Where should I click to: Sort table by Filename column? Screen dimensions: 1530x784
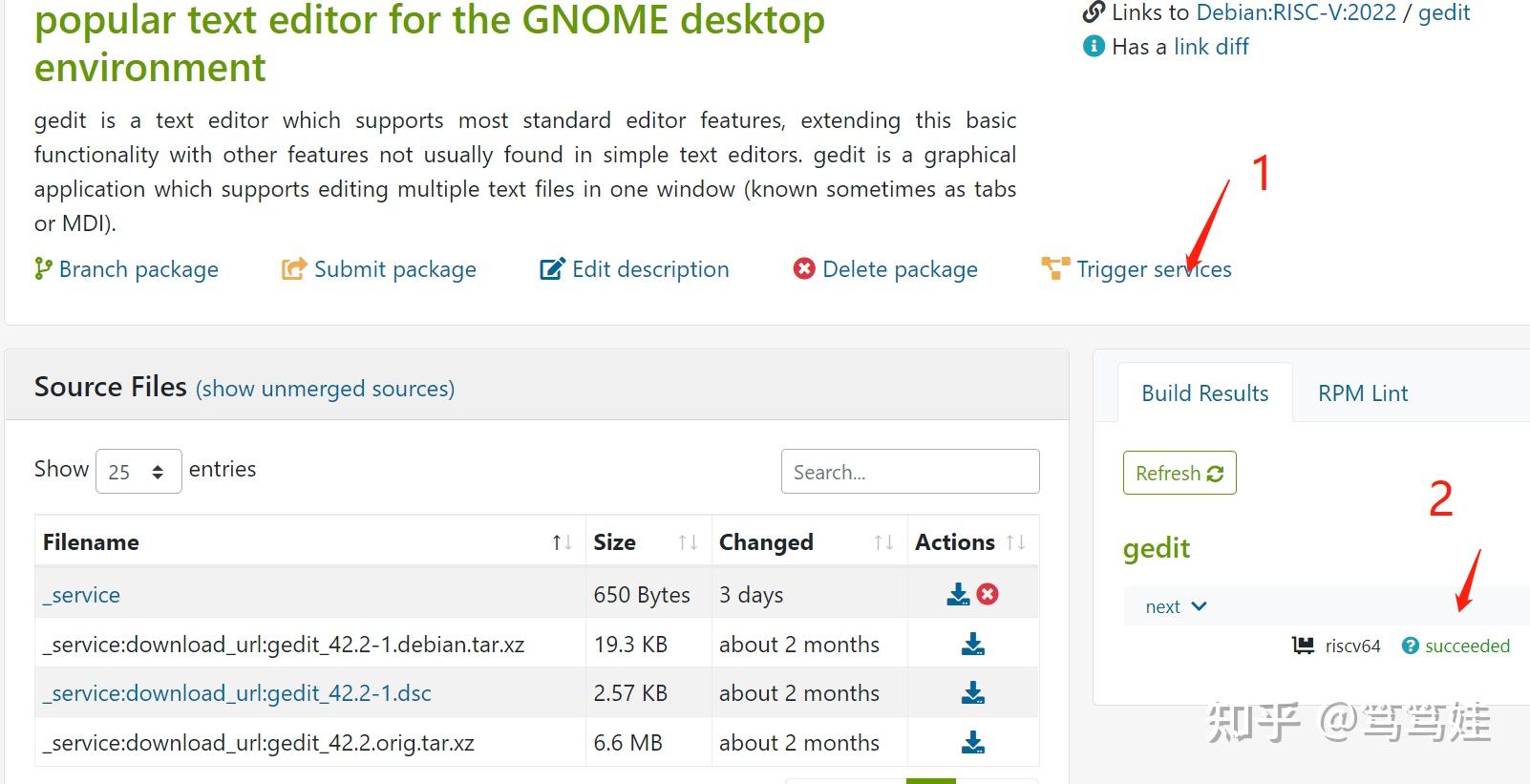(x=562, y=542)
